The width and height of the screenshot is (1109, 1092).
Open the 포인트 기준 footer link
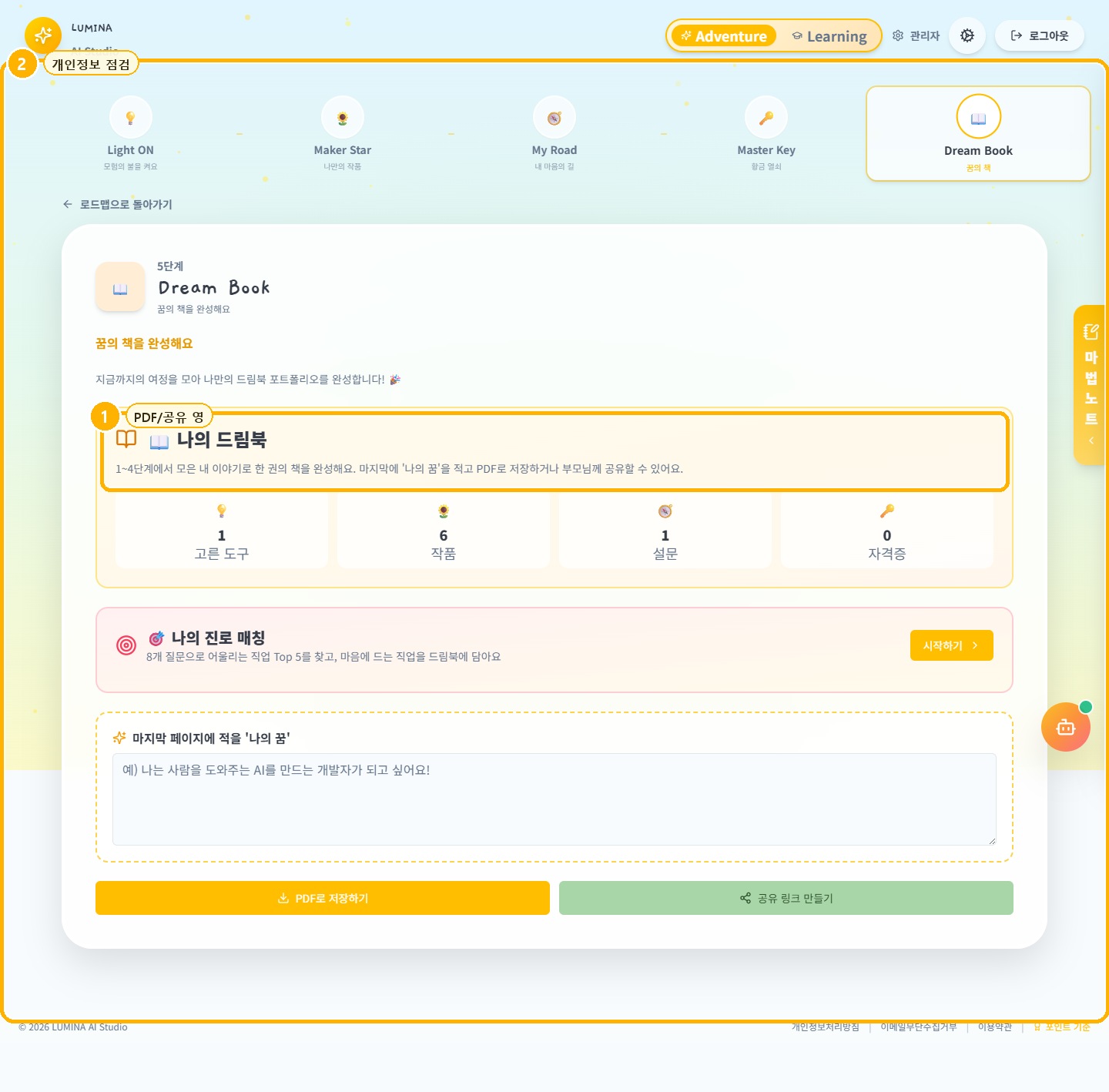click(x=1062, y=1027)
